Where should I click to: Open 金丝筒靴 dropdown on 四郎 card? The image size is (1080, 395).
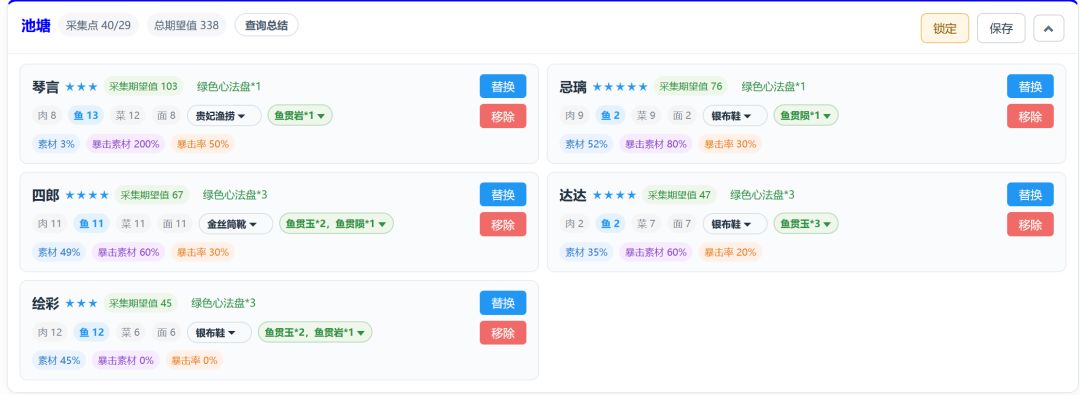point(236,224)
